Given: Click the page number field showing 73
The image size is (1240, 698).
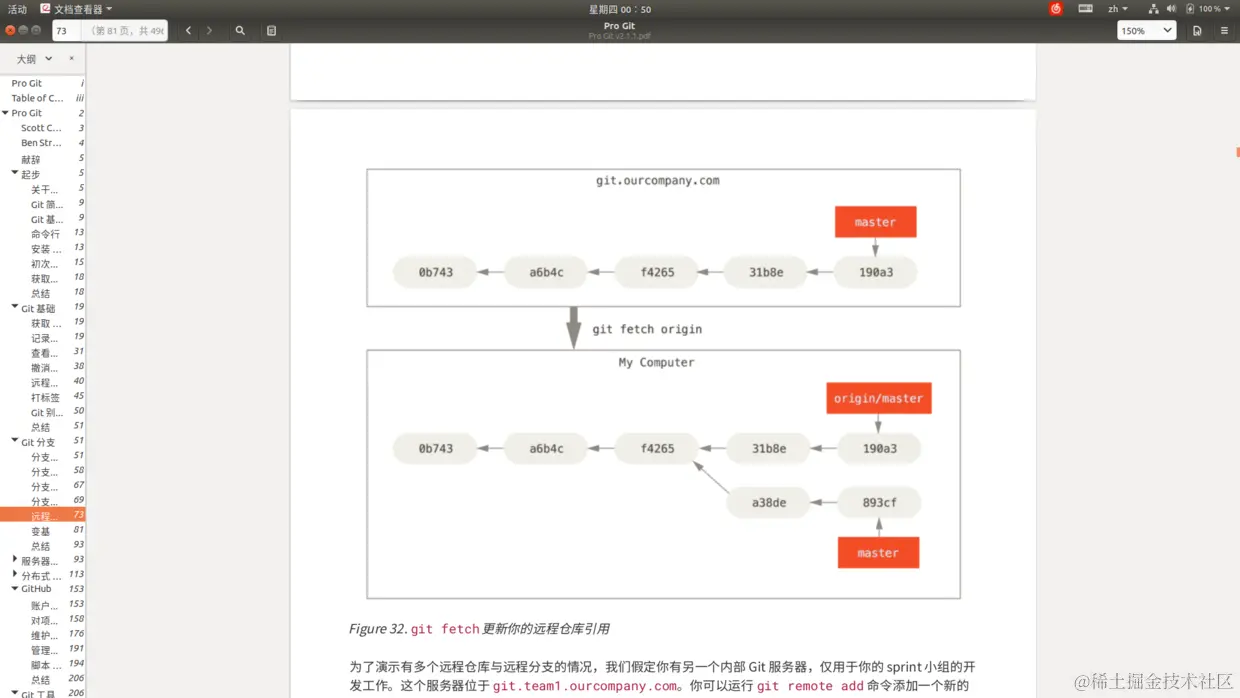Looking at the screenshot, I should click(66, 31).
